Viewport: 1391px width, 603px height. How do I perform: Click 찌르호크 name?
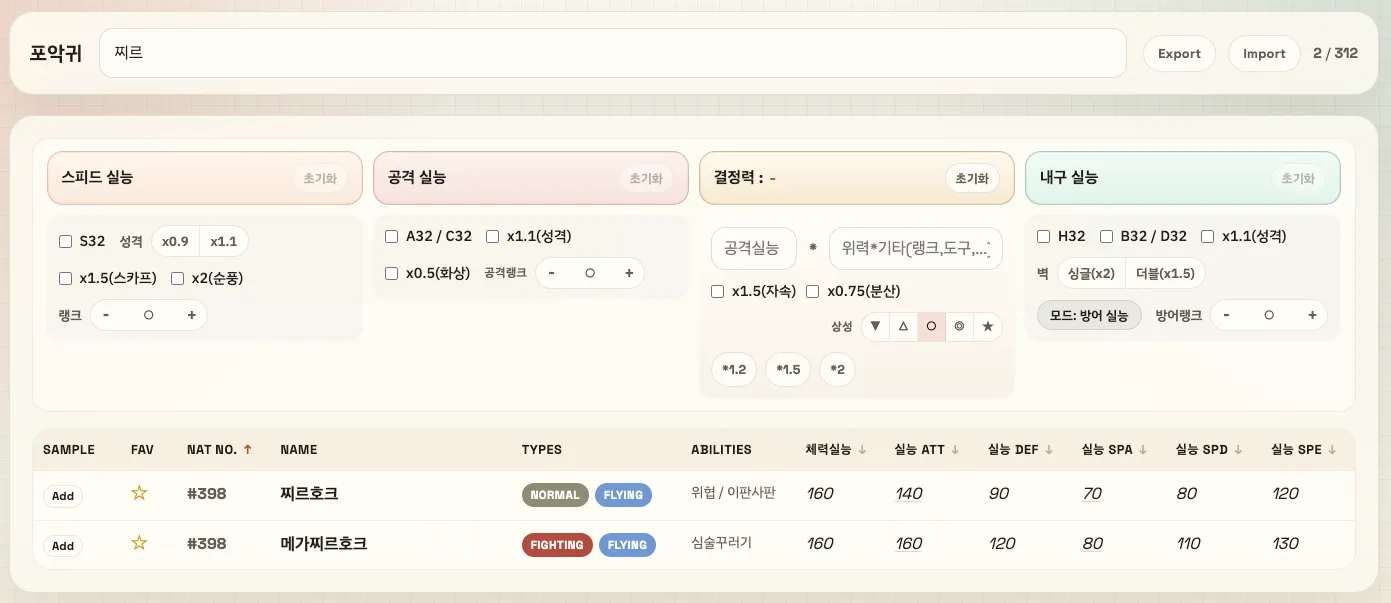coord(309,494)
